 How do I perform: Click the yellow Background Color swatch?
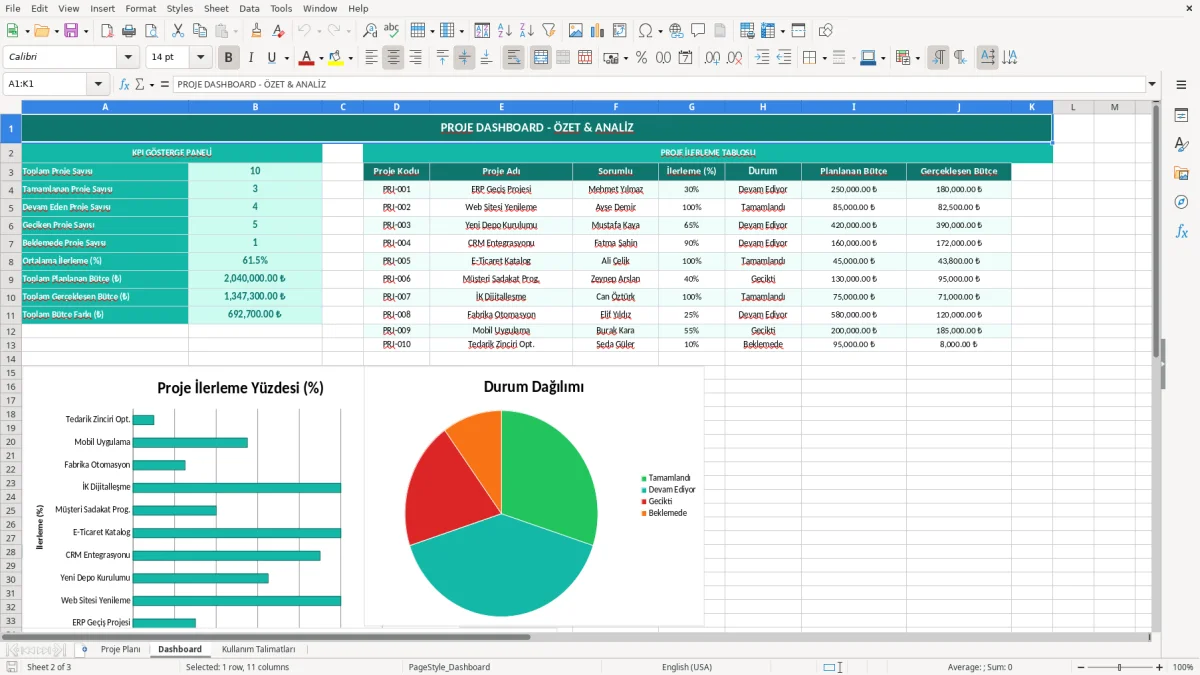(337, 58)
